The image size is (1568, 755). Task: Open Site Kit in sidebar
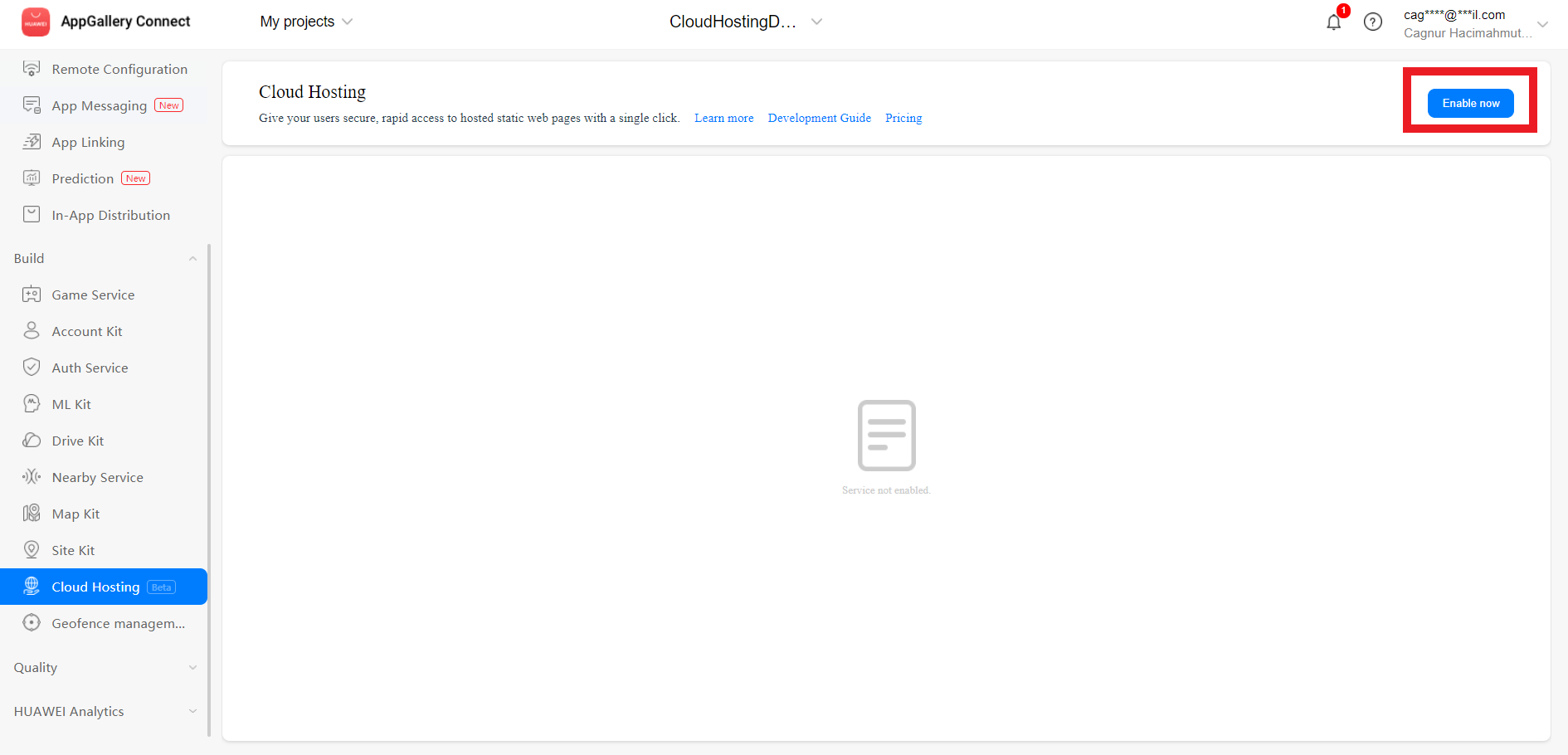[104, 550]
